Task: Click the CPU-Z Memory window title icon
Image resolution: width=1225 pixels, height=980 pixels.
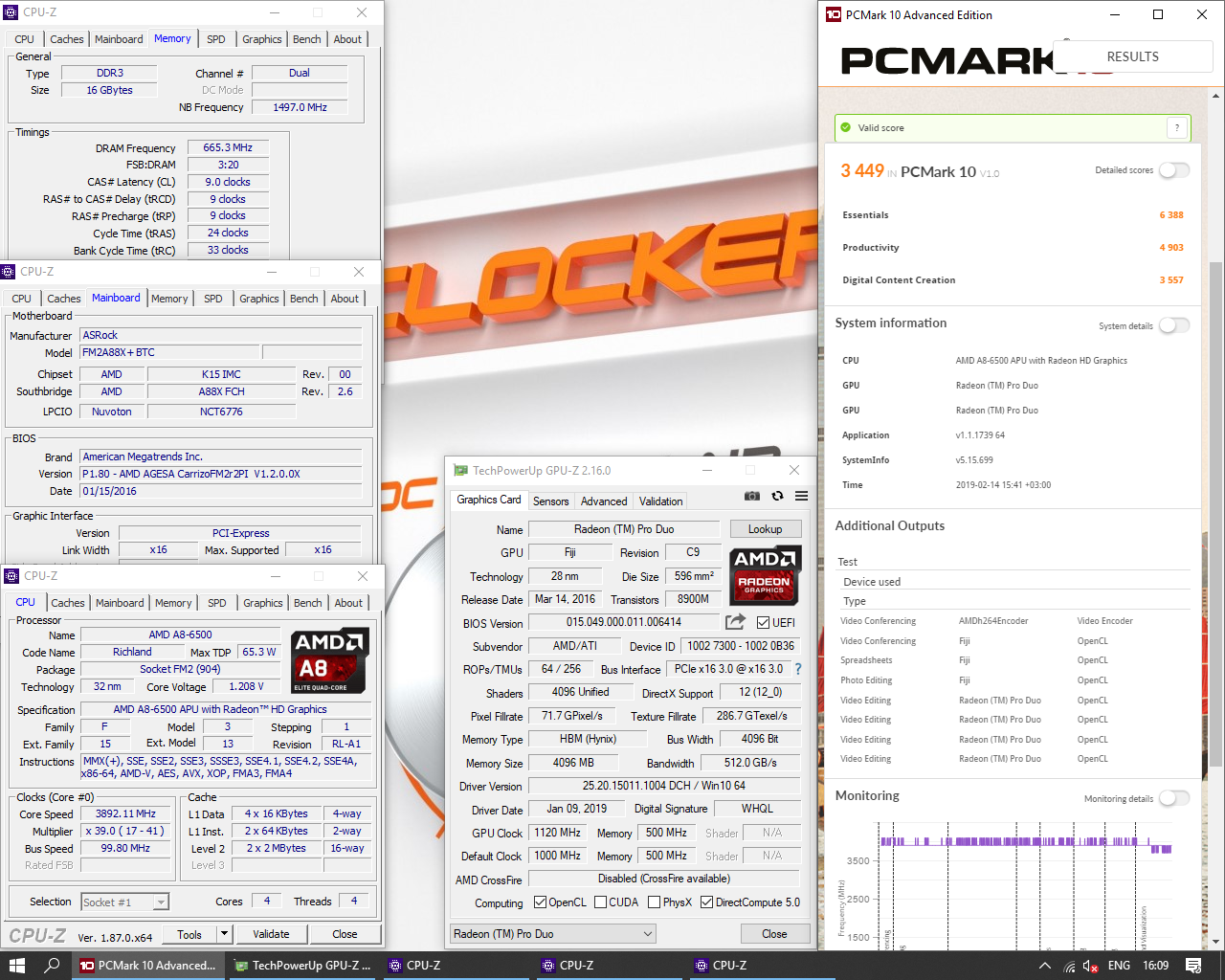Action: [x=11, y=12]
